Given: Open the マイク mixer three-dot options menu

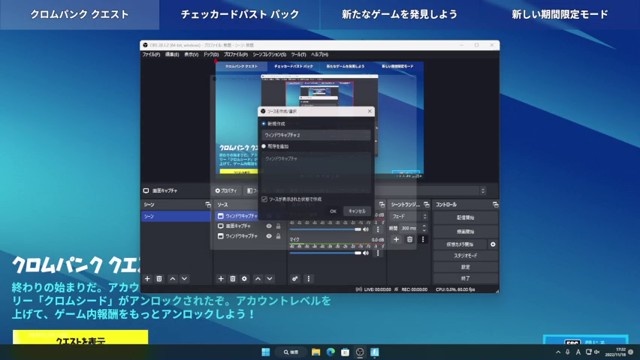Looking at the screenshot, I should click(x=378, y=253).
